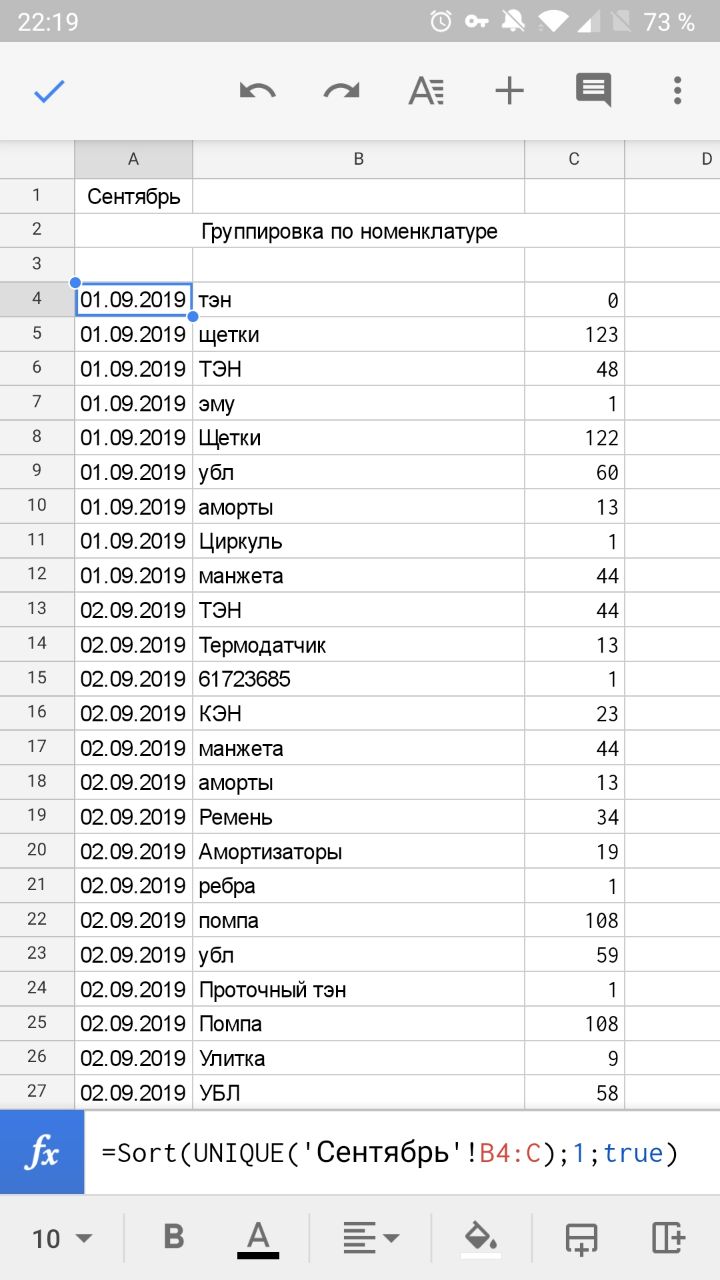Open the insert plus menu
Image resolution: width=720 pixels, height=1280 pixels.
[x=509, y=92]
